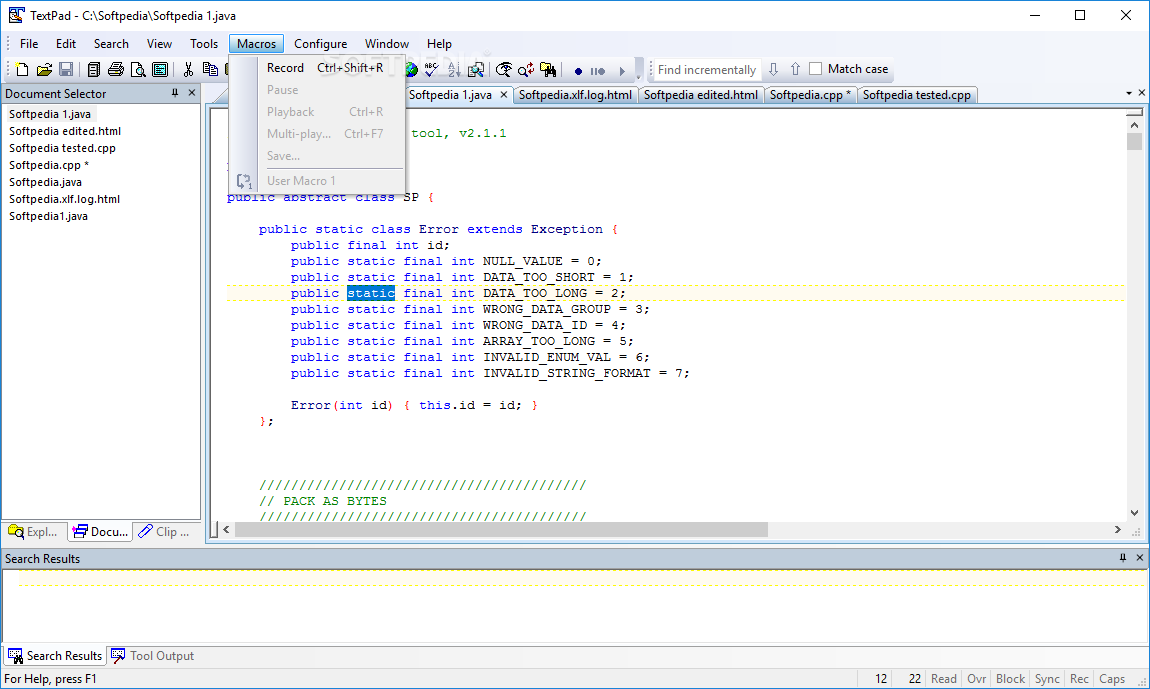Select Softpedia tested.cpp in Document Selector
1150x689 pixels.
pos(62,147)
